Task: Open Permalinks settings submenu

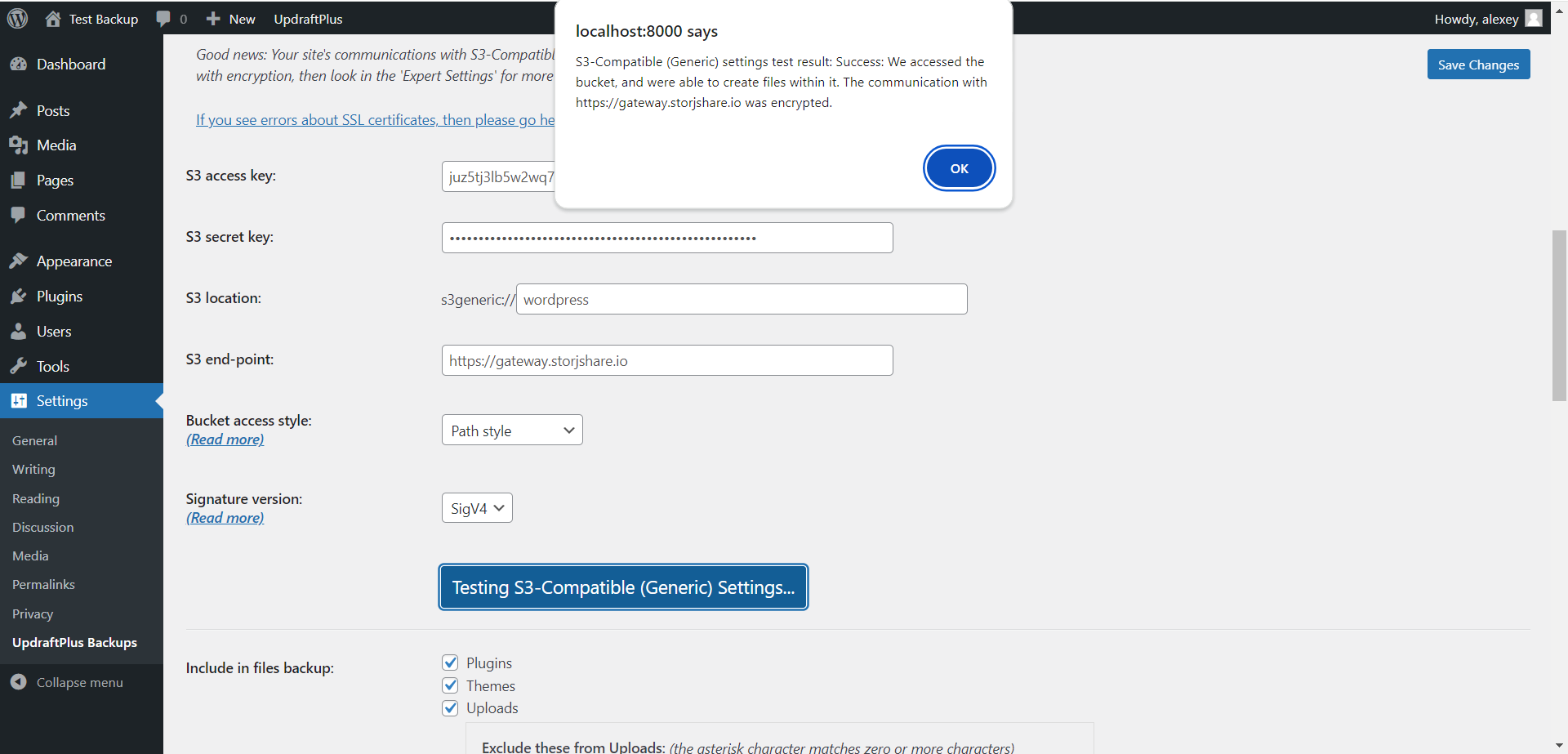Action: coord(43,585)
